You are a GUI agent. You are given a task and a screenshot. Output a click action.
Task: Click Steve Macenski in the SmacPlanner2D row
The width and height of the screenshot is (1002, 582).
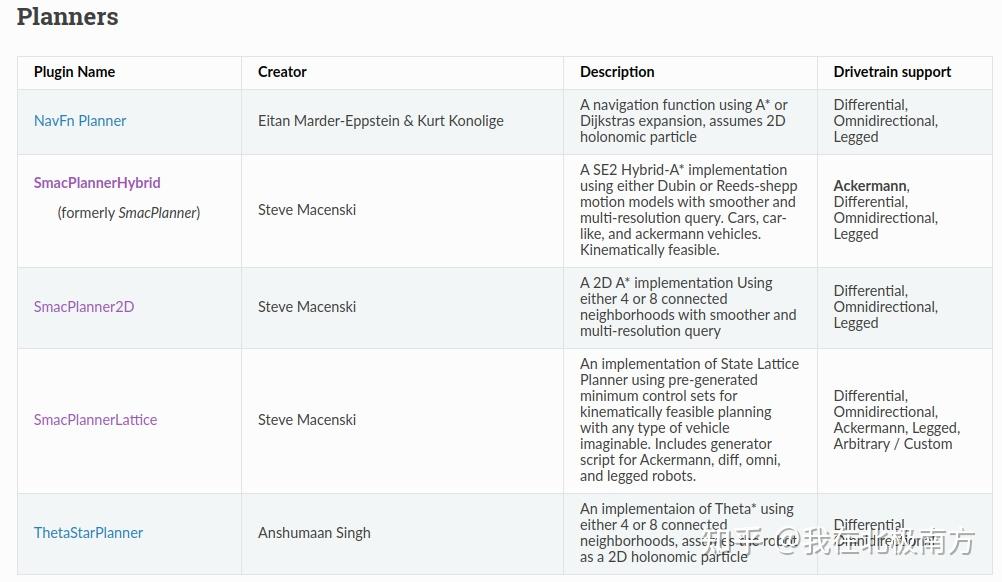(x=307, y=307)
